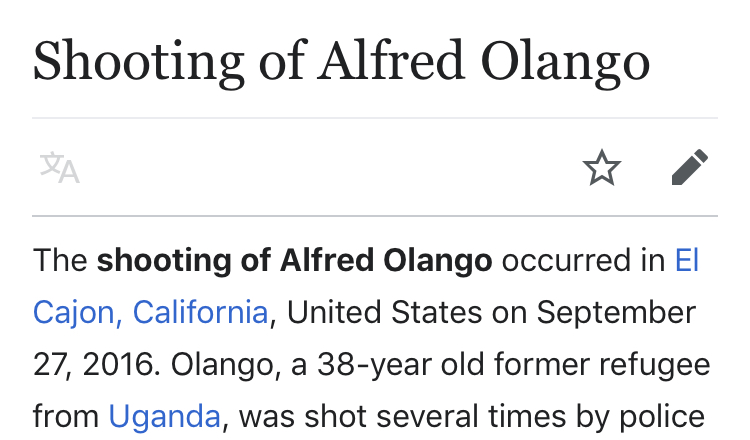Click the word "Olango" after 2016
This screenshot has height=440, width=750.
tap(225, 365)
